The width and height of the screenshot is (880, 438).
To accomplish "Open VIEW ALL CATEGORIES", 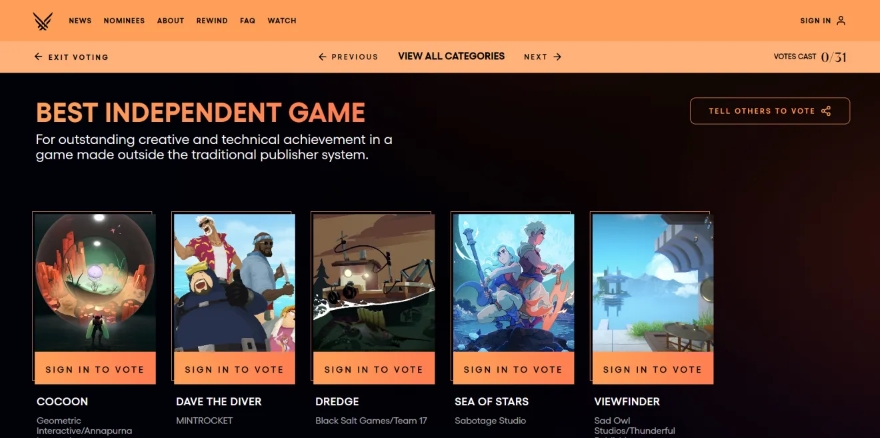I will 451,56.
